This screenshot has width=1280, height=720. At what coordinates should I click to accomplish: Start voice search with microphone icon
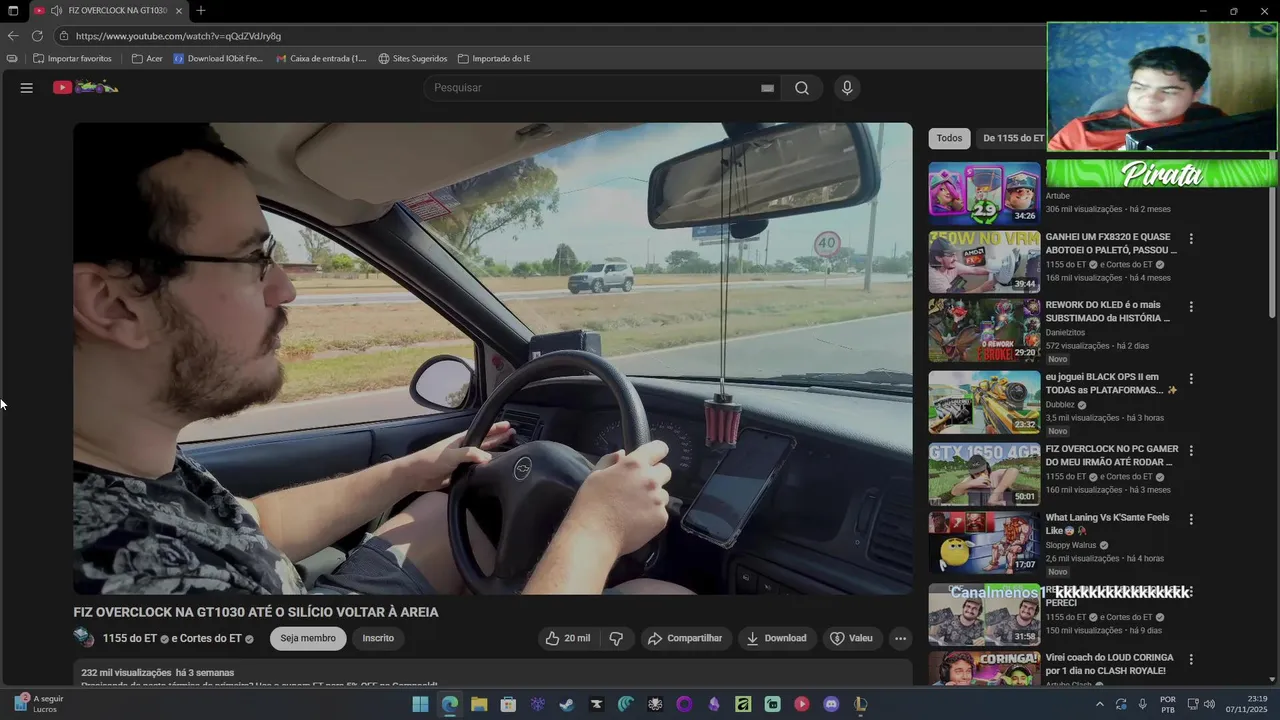coord(847,88)
